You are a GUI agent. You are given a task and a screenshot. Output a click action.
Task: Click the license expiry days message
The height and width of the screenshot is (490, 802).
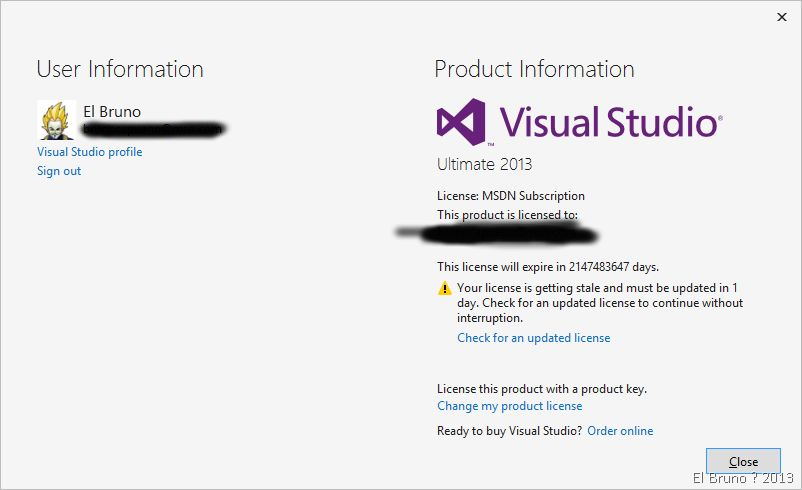click(548, 267)
